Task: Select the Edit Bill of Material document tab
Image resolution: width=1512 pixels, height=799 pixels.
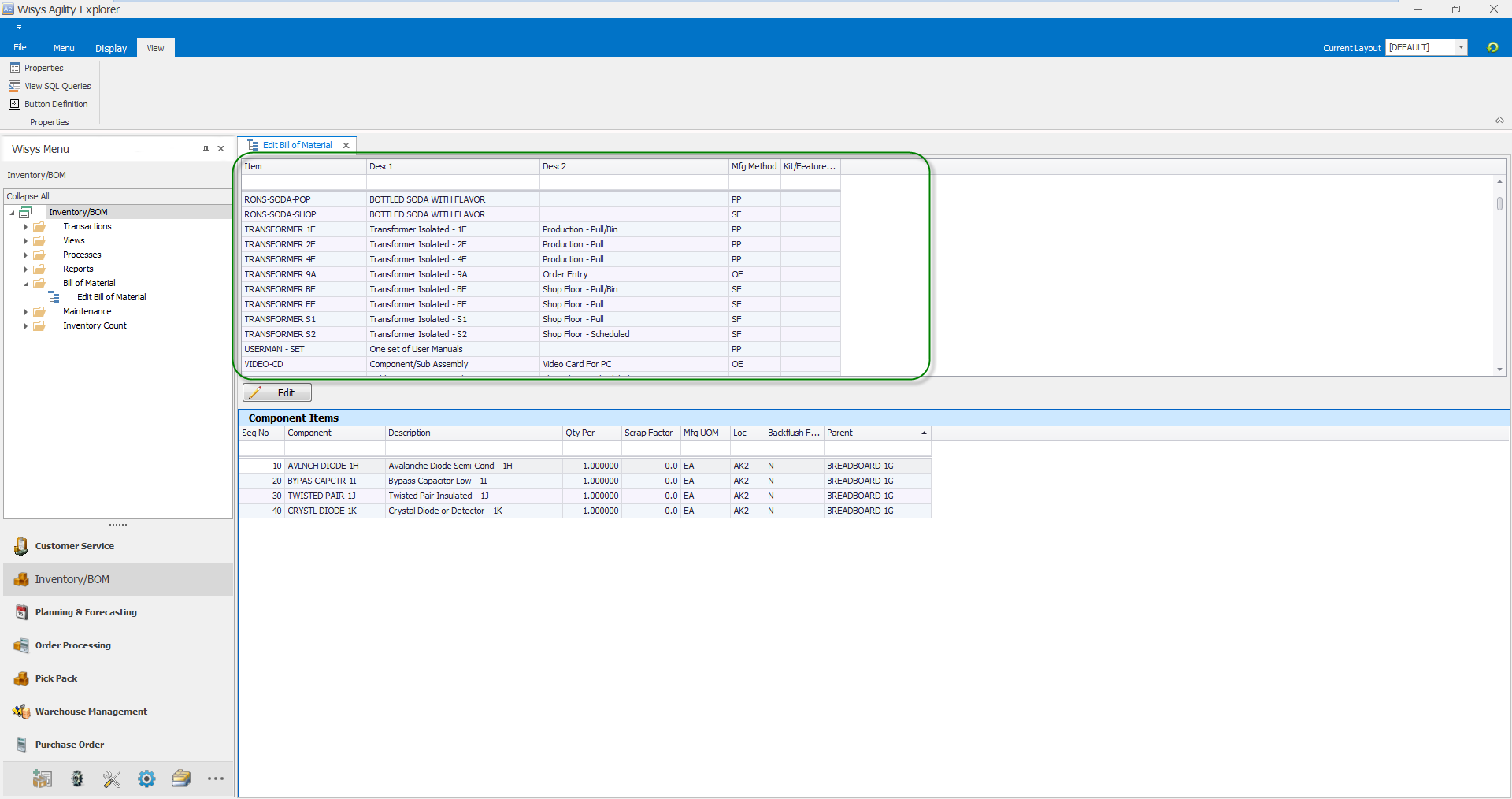Action: tap(297, 145)
